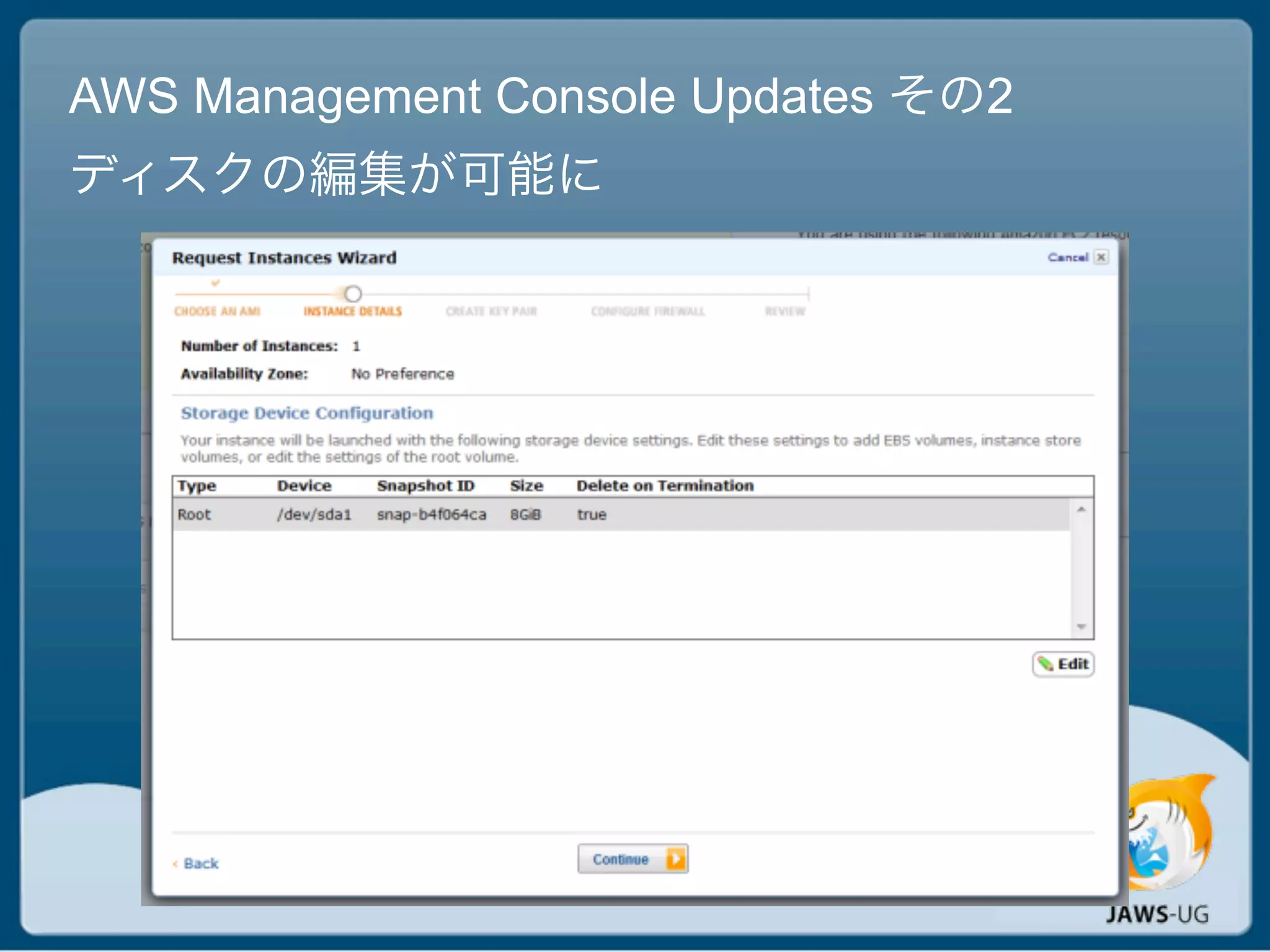
Task: Select the Instance Details step
Action: coord(352,311)
